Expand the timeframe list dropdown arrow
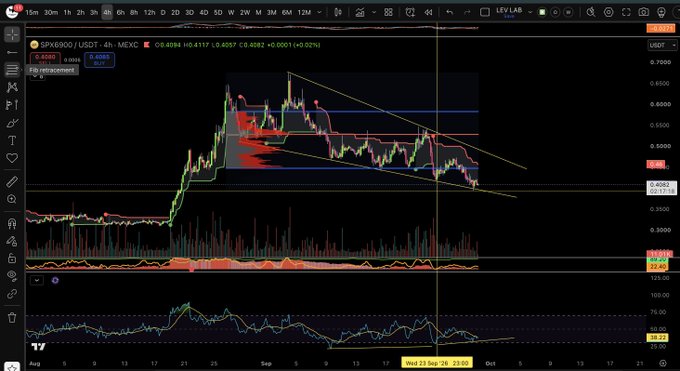This screenshot has height=371, width=680. point(320,12)
